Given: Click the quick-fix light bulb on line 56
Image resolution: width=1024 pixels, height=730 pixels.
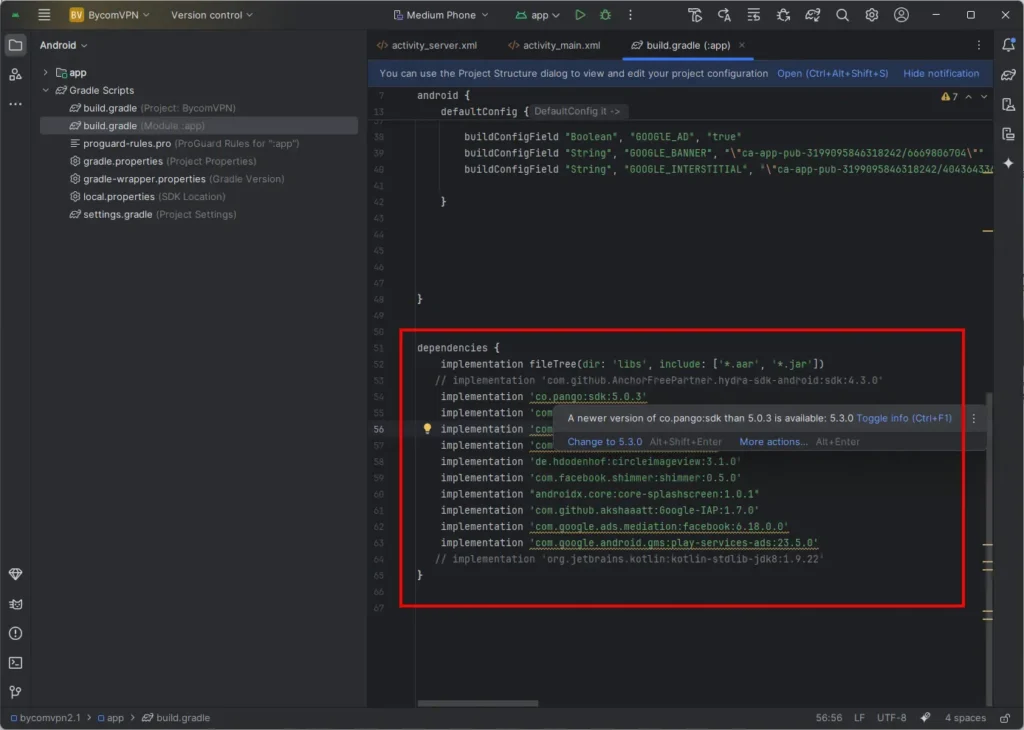Looking at the screenshot, I should coord(427,428).
